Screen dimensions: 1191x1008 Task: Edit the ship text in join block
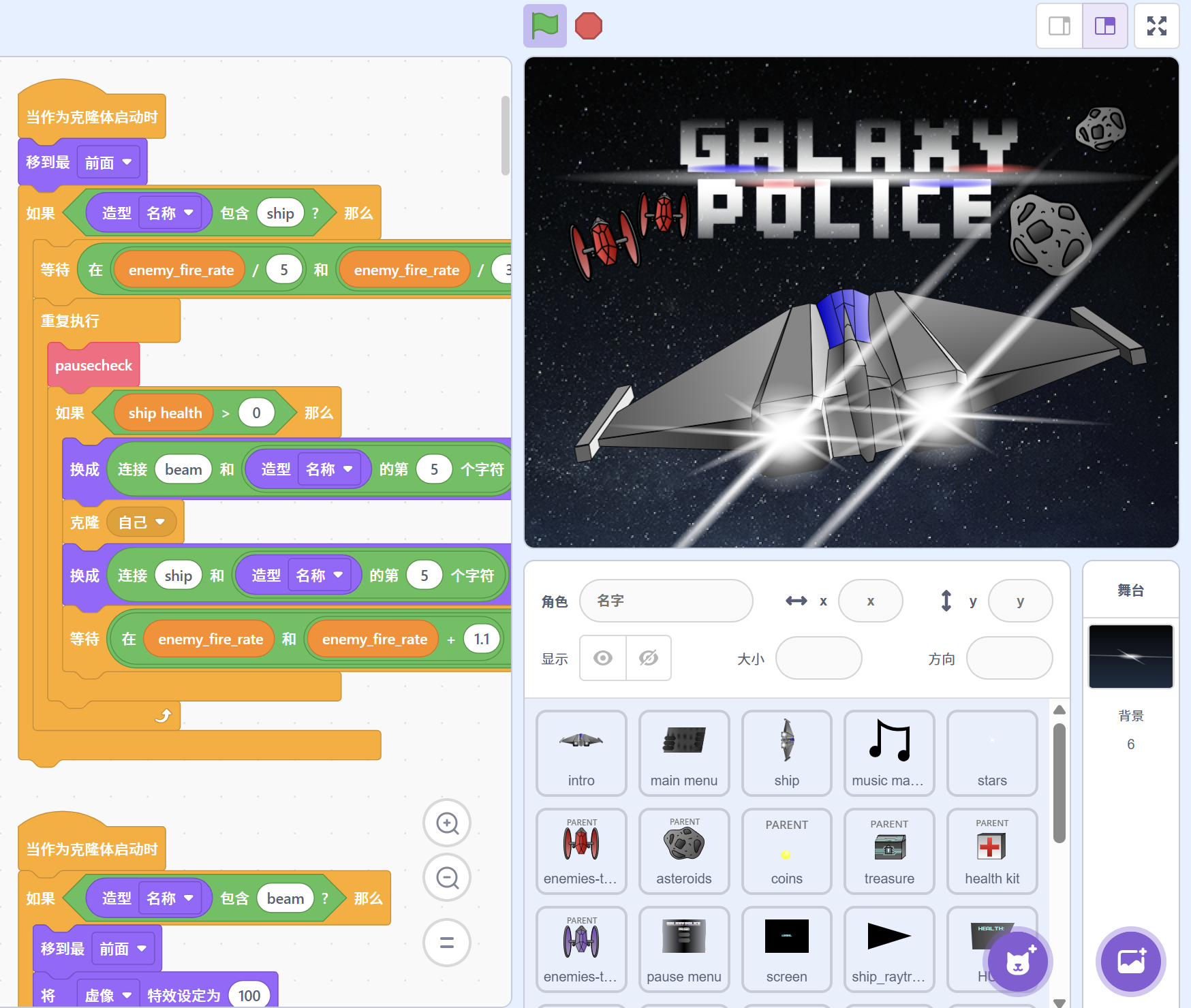click(x=179, y=576)
